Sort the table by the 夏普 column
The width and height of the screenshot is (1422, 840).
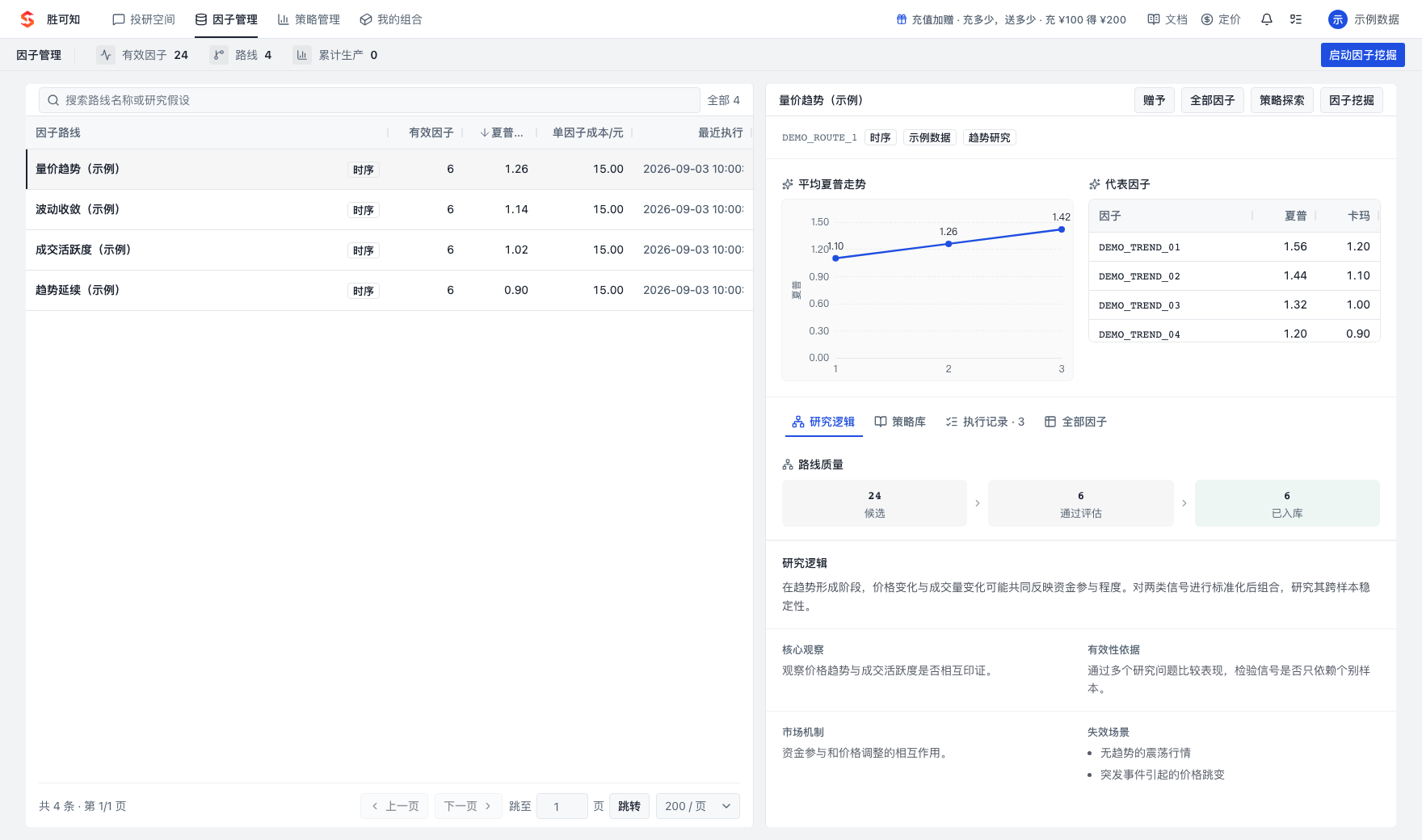[501, 132]
